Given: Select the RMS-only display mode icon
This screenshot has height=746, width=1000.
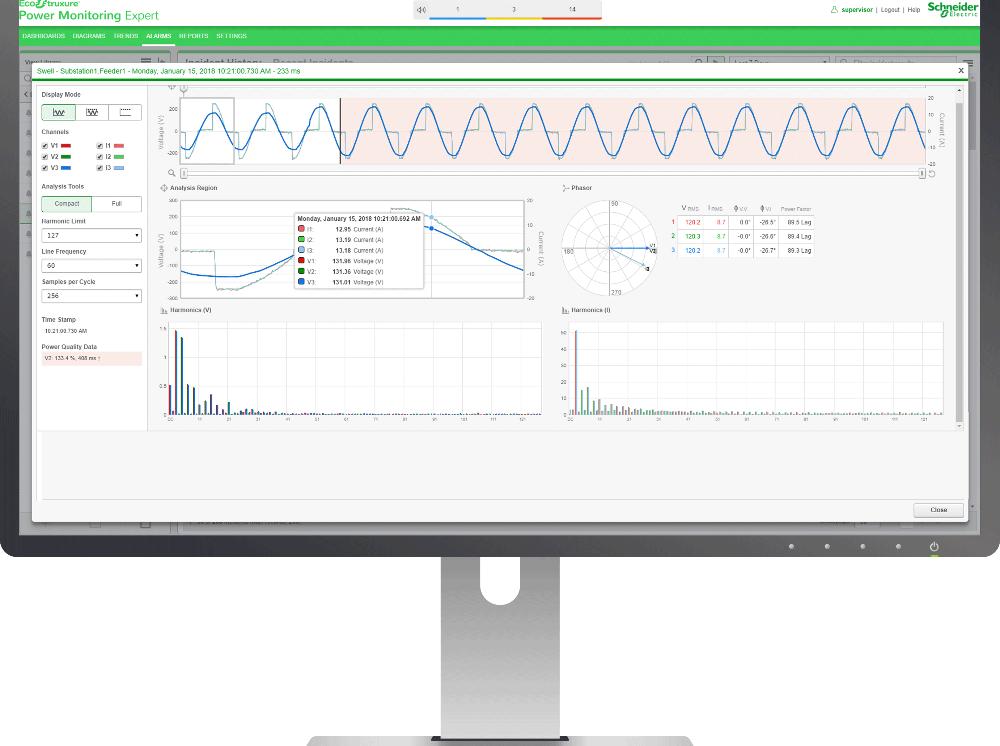Looking at the screenshot, I should 125,112.
